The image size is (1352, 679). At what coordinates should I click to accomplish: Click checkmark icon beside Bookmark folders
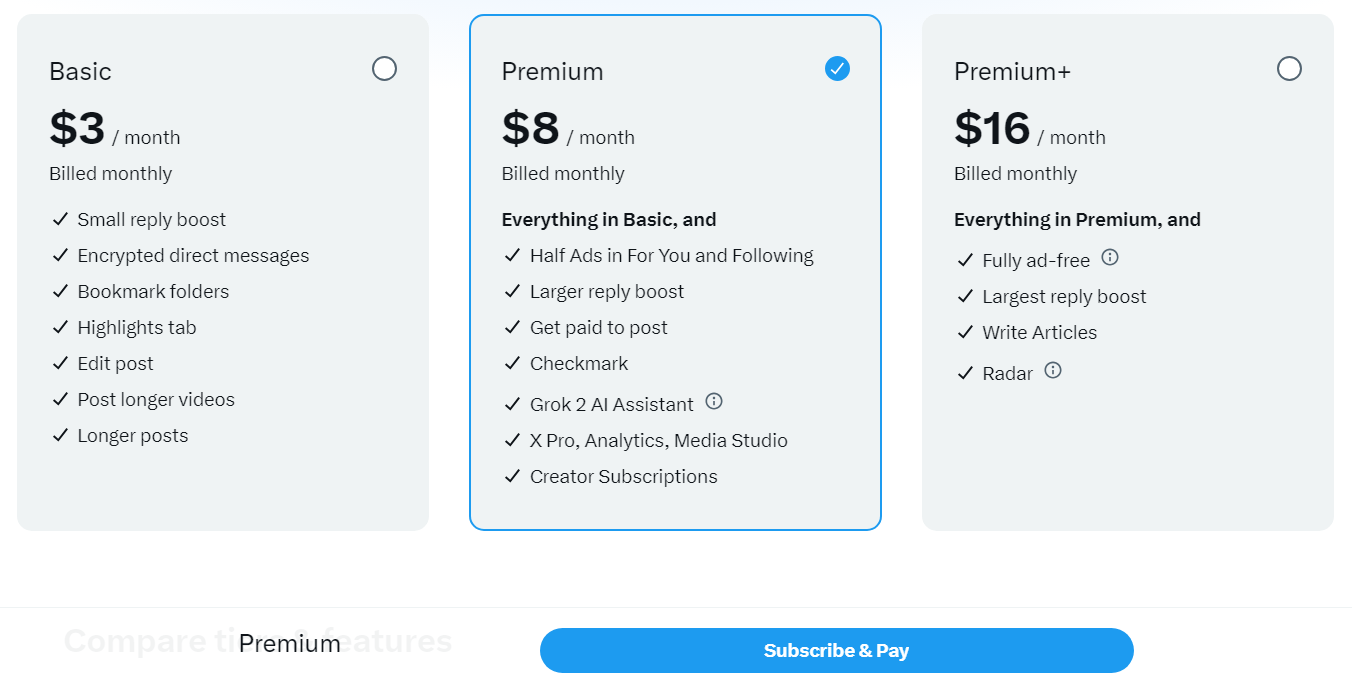[x=60, y=291]
